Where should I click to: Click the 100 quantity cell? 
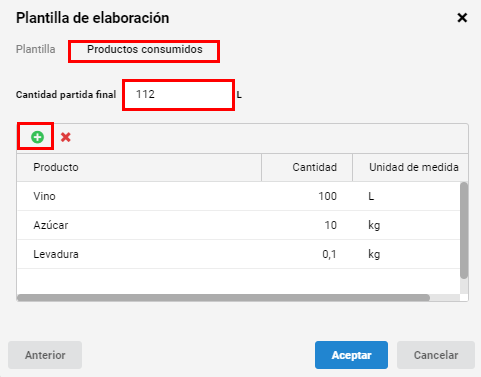(x=307, y=196)
